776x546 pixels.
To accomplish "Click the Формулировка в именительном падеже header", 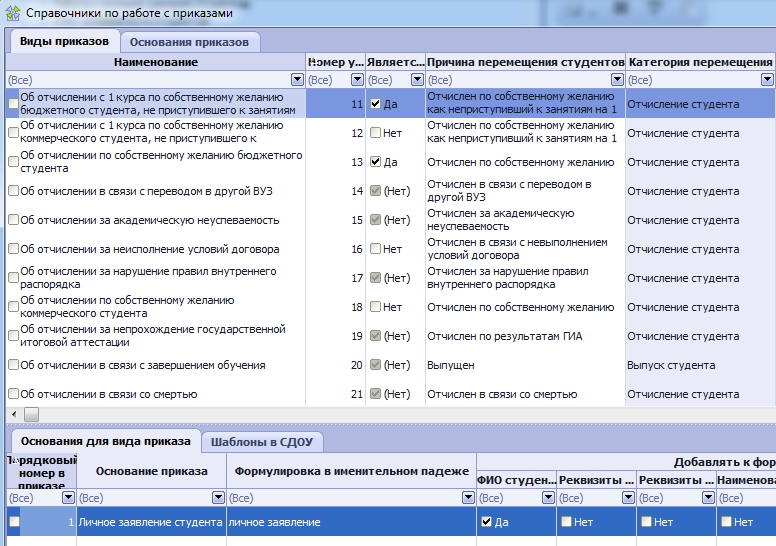I will coord(351,471).
